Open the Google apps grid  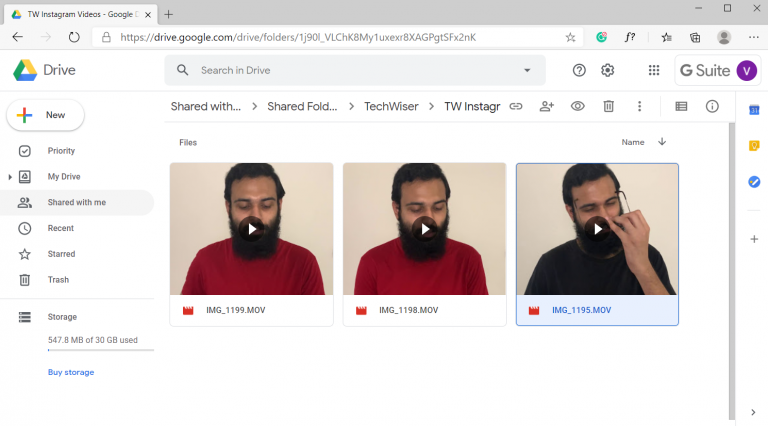tap(654, 70)
